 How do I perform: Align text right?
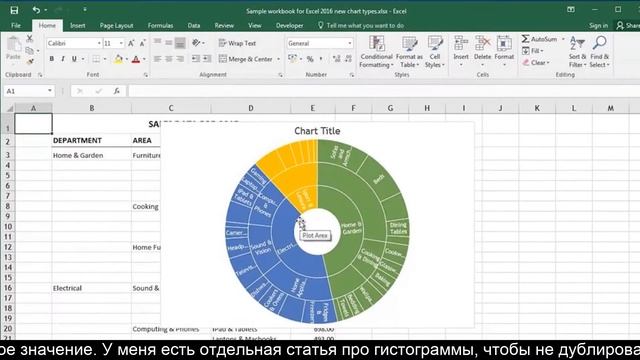click(180, 59)
